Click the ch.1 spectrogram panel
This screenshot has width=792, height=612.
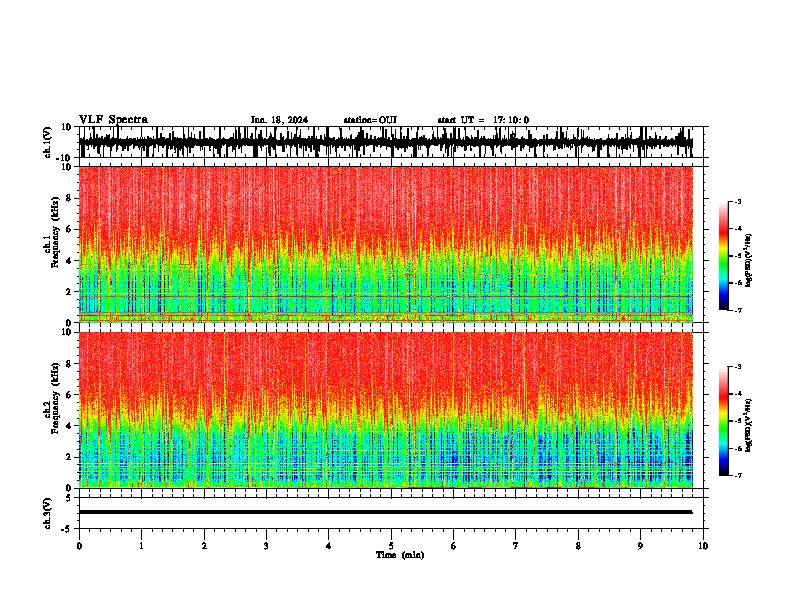pyautogui.click(x=385, y=244)
